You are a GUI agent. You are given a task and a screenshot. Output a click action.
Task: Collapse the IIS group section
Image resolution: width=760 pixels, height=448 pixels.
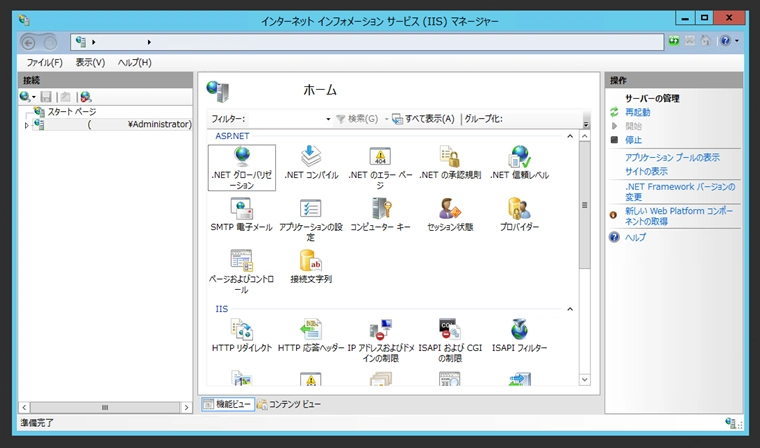coord(570,309)
